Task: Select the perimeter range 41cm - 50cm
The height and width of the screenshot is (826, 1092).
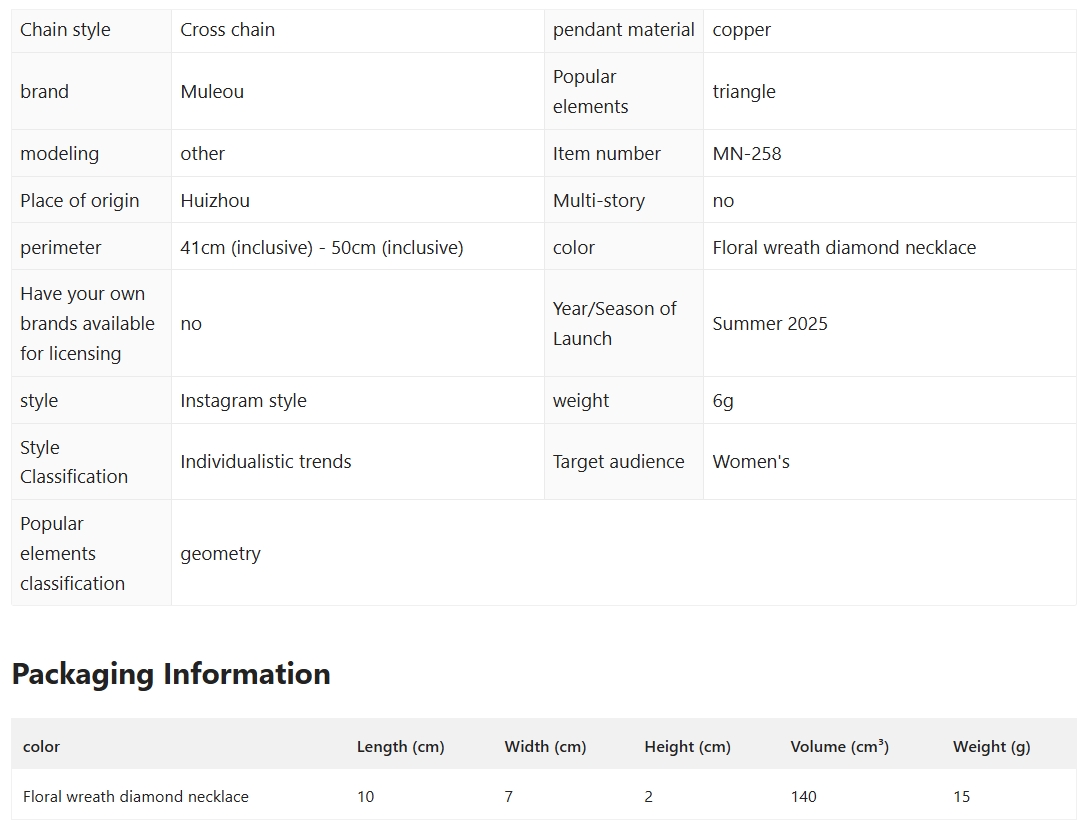Action: (x=321, y=248)
